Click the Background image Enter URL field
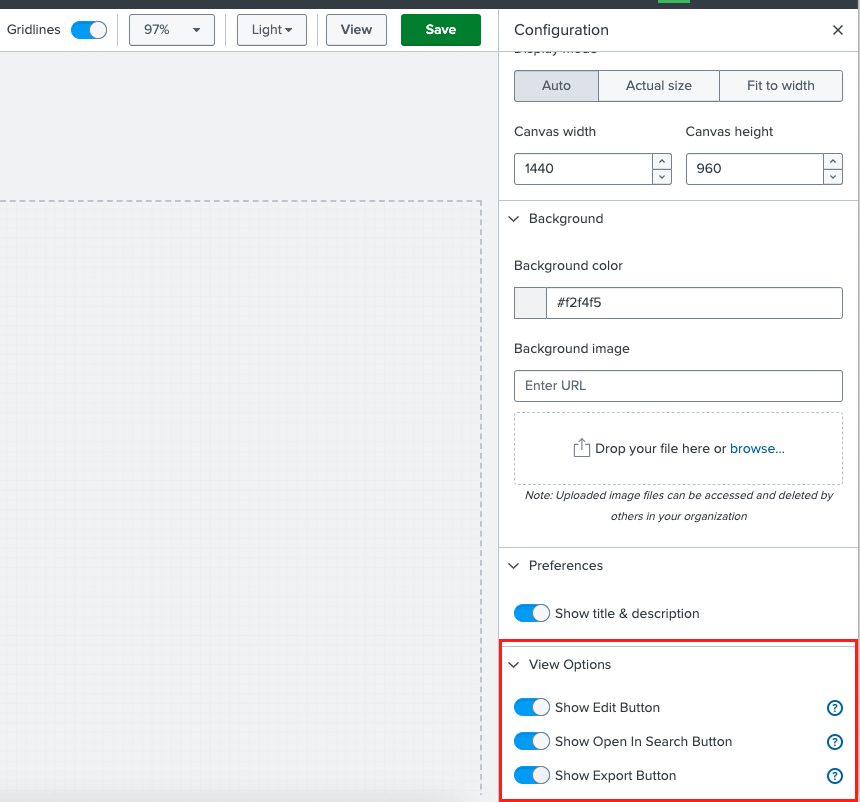The width and height of the screenshot is (860, 802). [678, 386]
